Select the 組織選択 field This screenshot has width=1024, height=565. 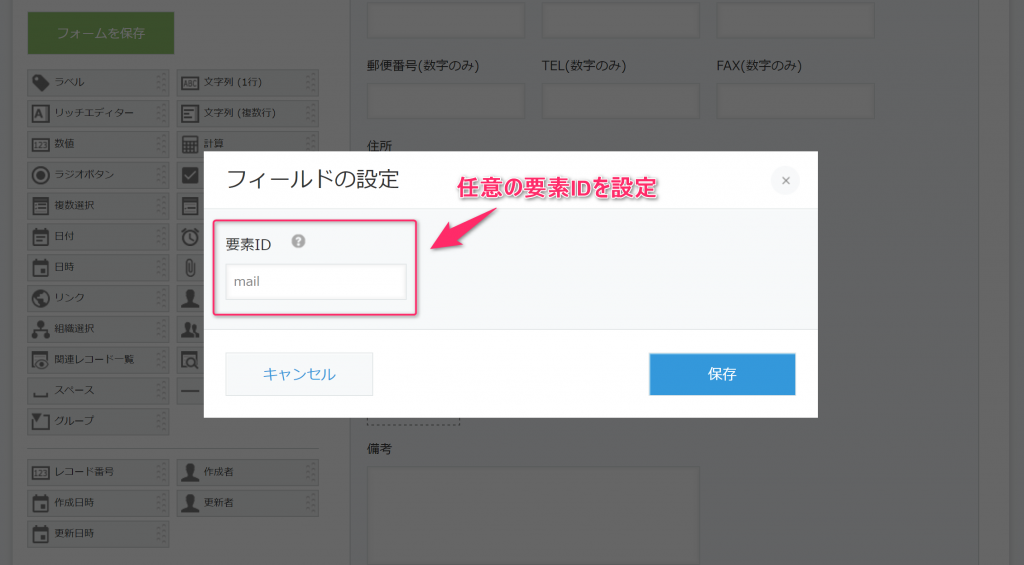pyautogui.click(x=98, y=329)
